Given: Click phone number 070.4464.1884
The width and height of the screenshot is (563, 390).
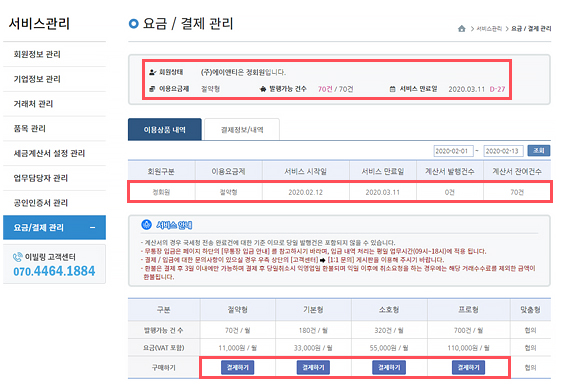Looking at the screenshot, I should click(x=54, y=271).
